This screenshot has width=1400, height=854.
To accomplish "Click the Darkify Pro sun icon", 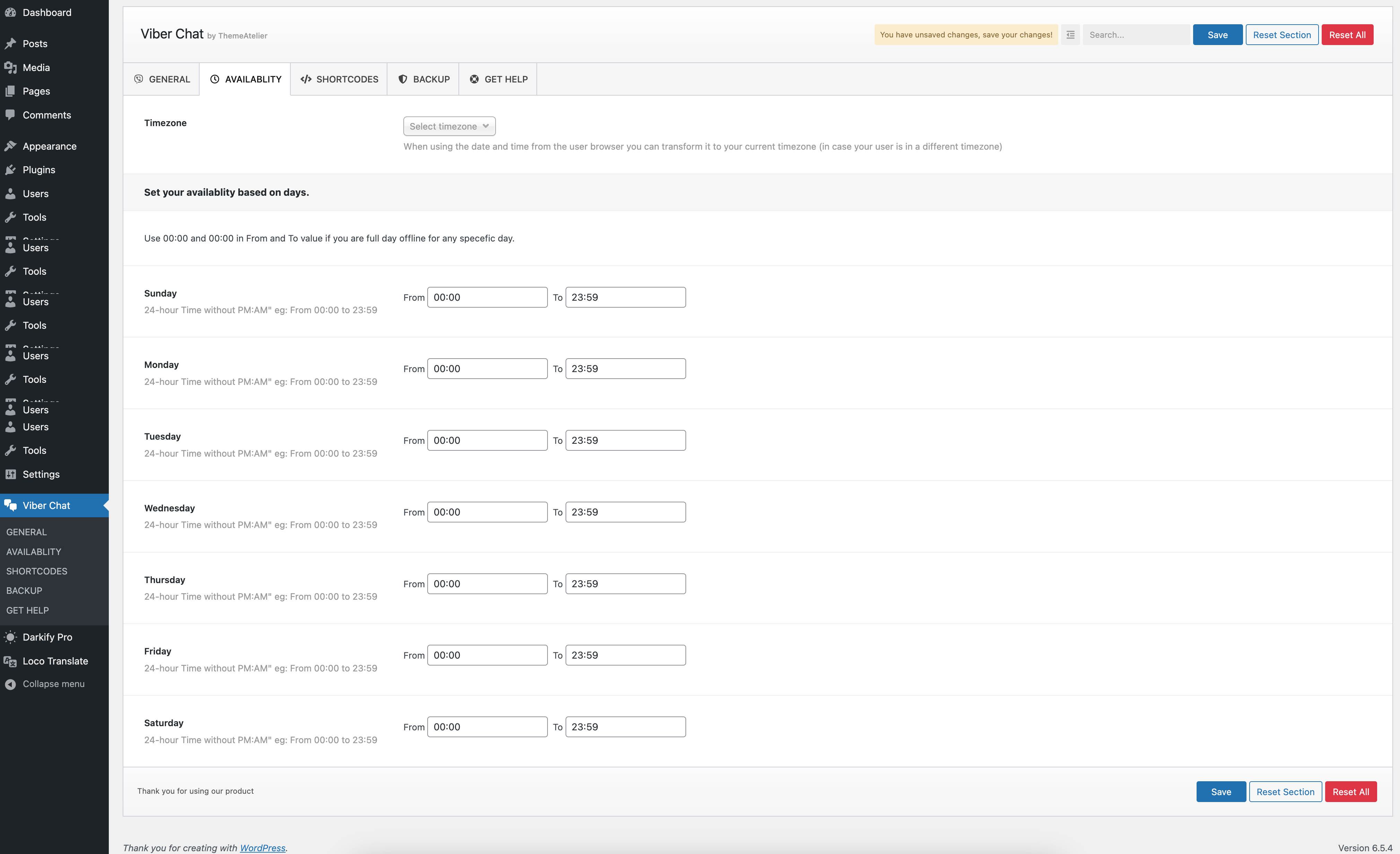I will click(10, 637).
